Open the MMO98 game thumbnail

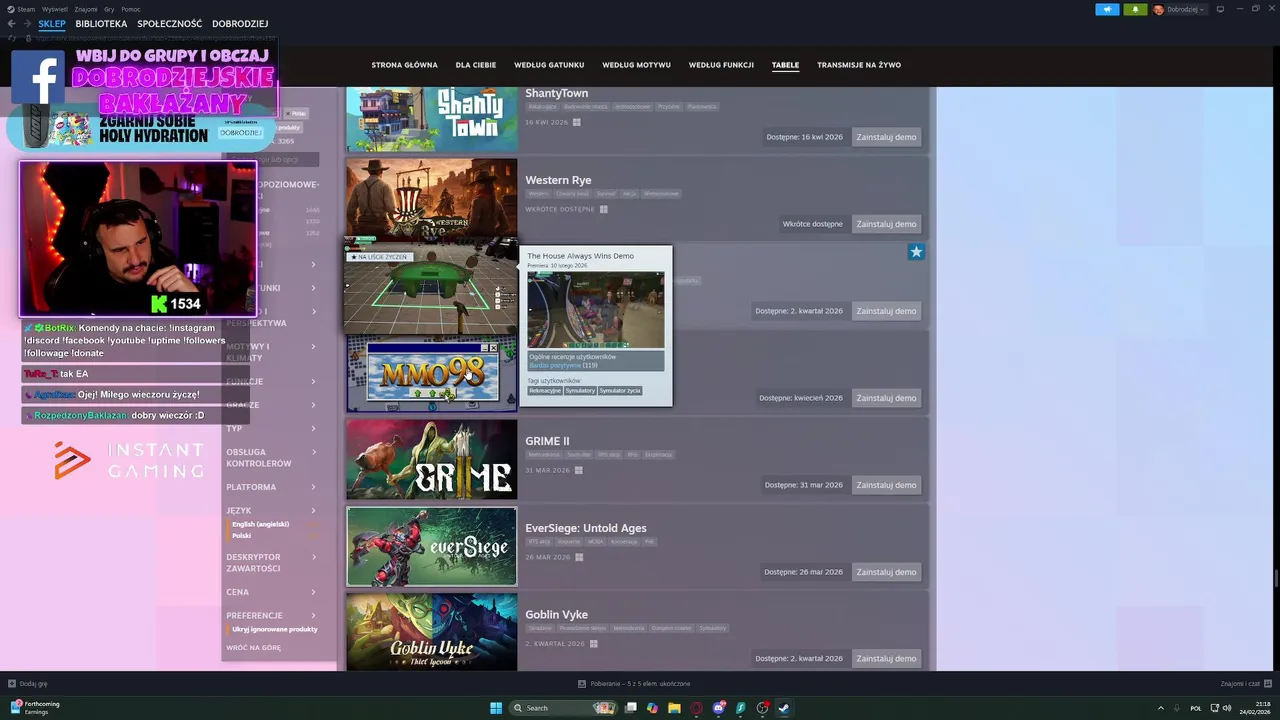tap(432, 373)
